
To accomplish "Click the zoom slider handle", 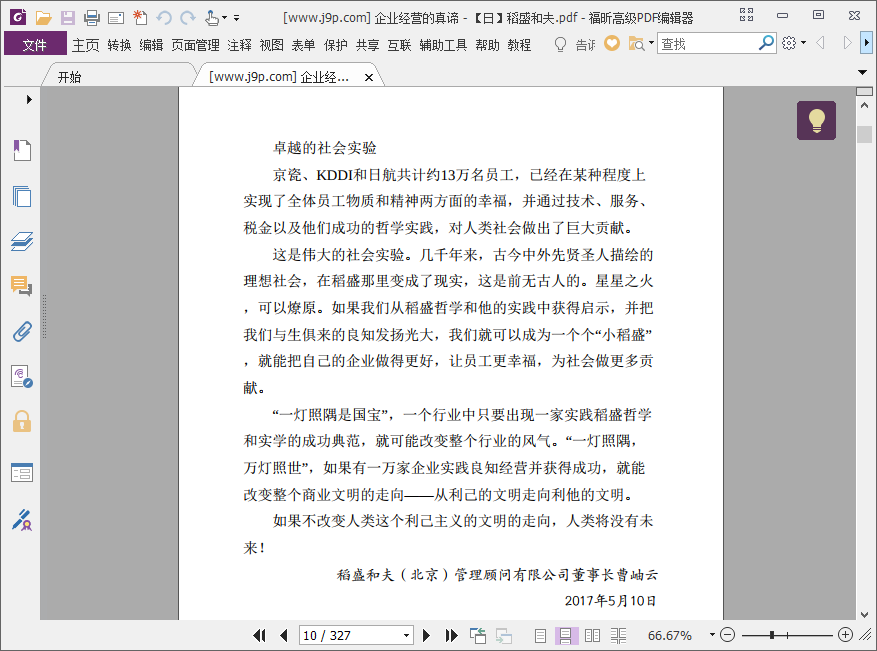I will pos(772,635).
